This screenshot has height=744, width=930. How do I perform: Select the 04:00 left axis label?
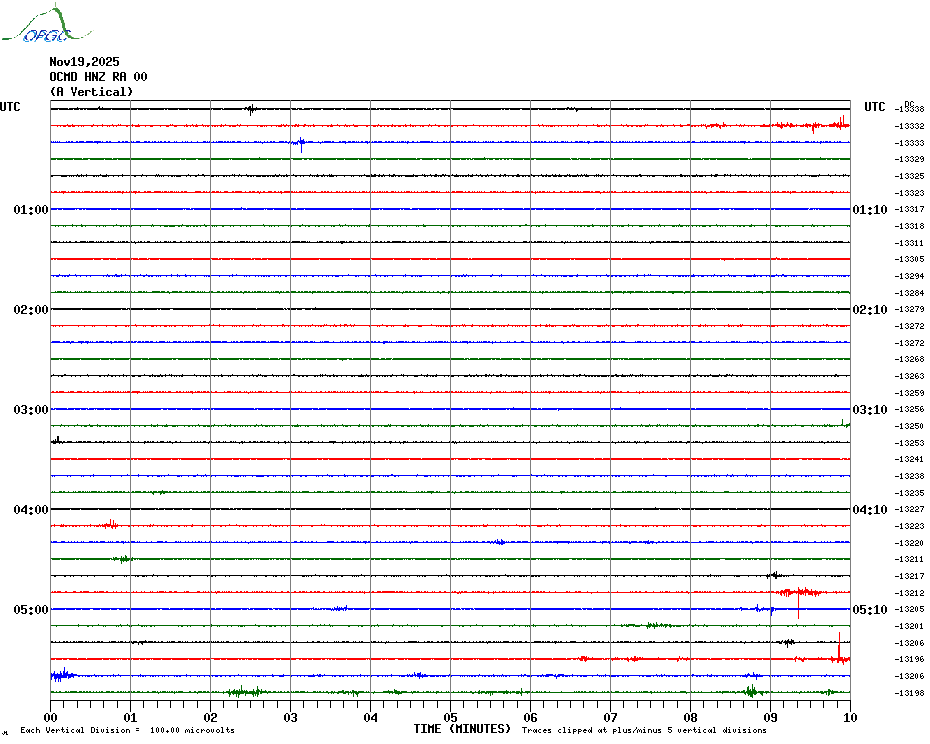31,510
